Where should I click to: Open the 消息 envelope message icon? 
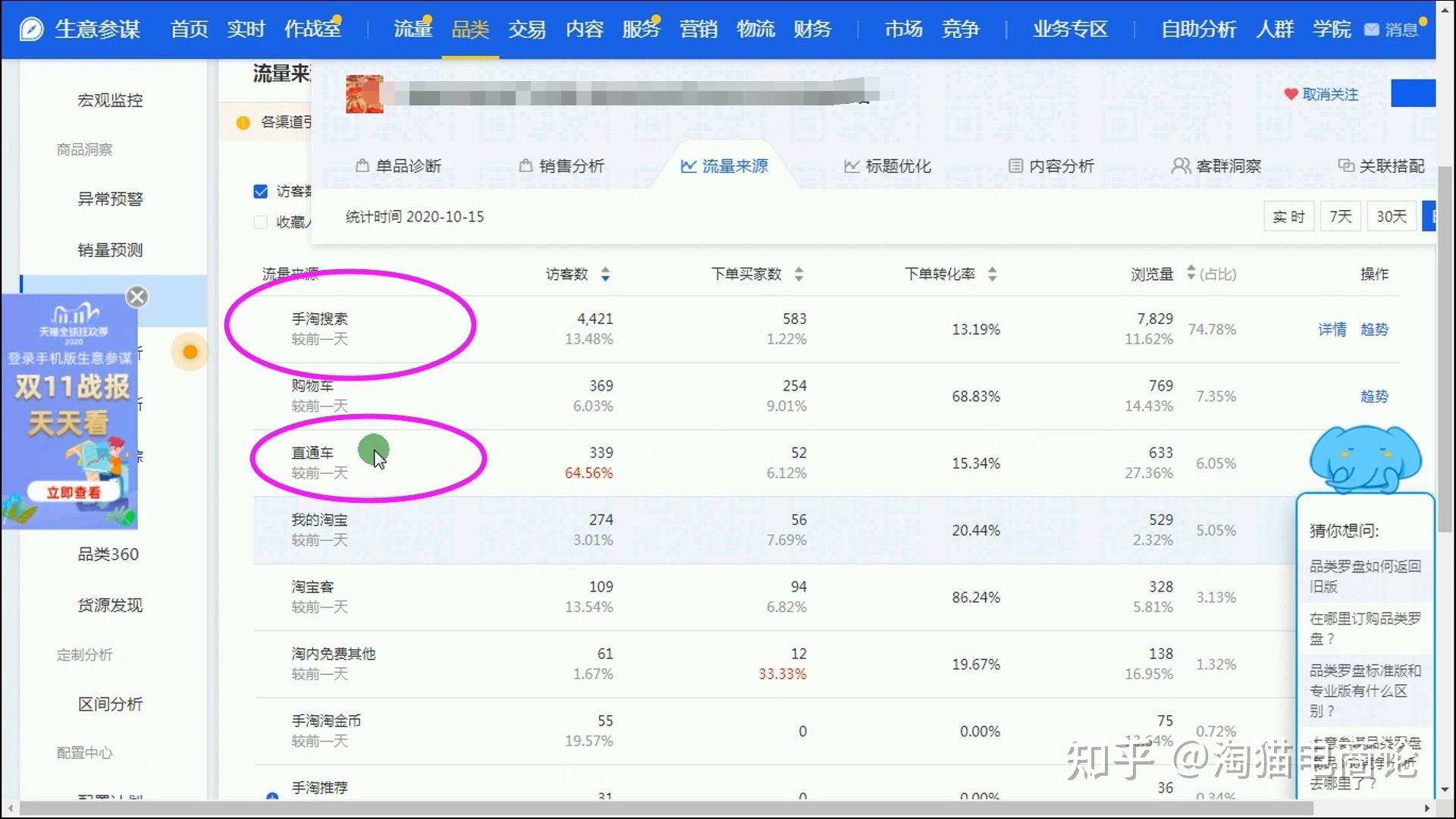[1371, 30]
